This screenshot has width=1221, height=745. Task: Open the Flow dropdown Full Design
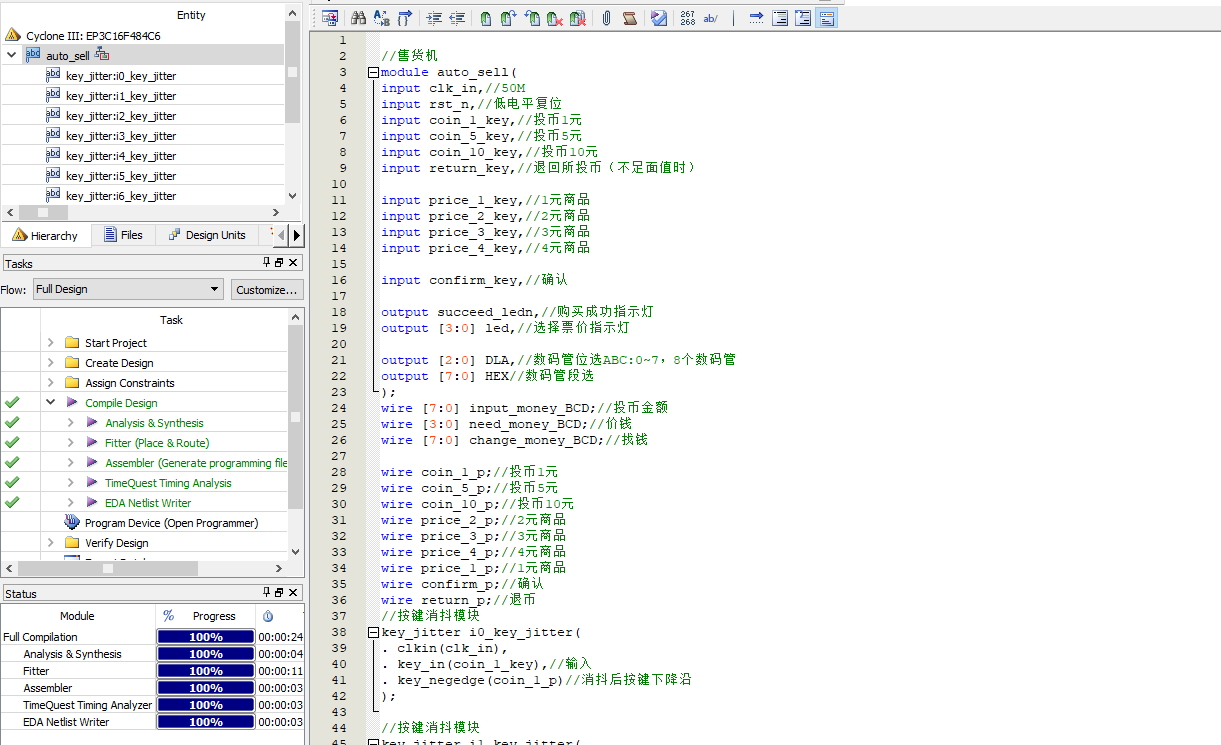(x=127, y=289)
